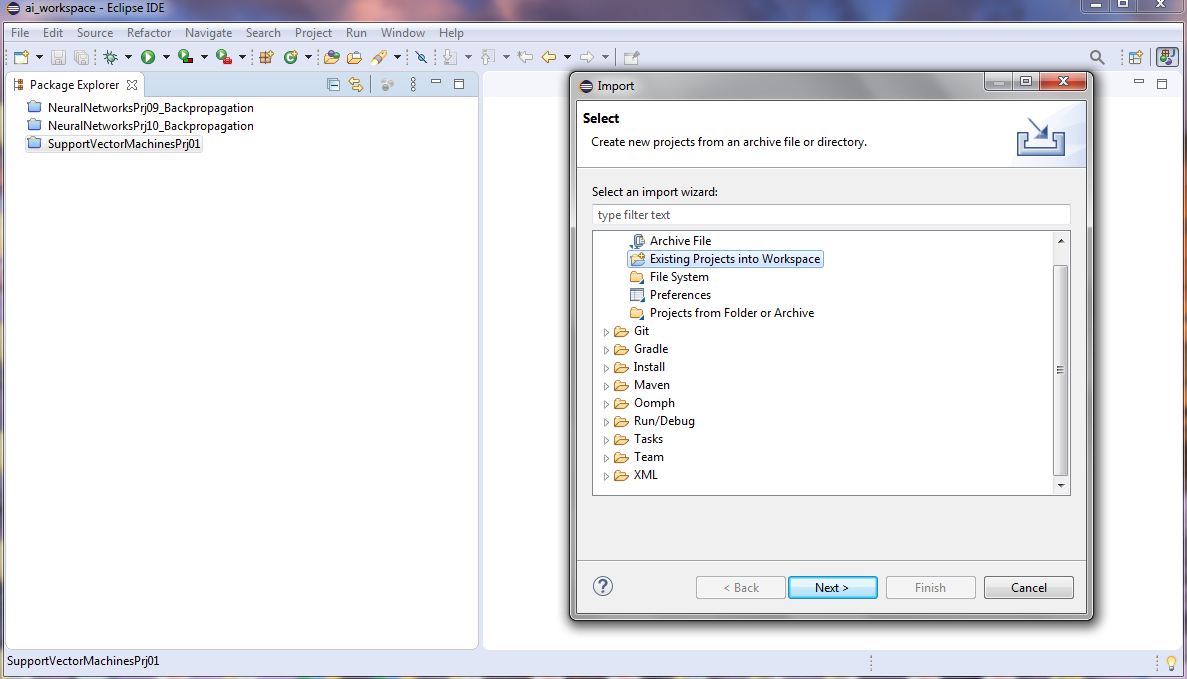Open the Refactor menu
This screenshot has width=1187, height=679.
[x=148, y=33]
